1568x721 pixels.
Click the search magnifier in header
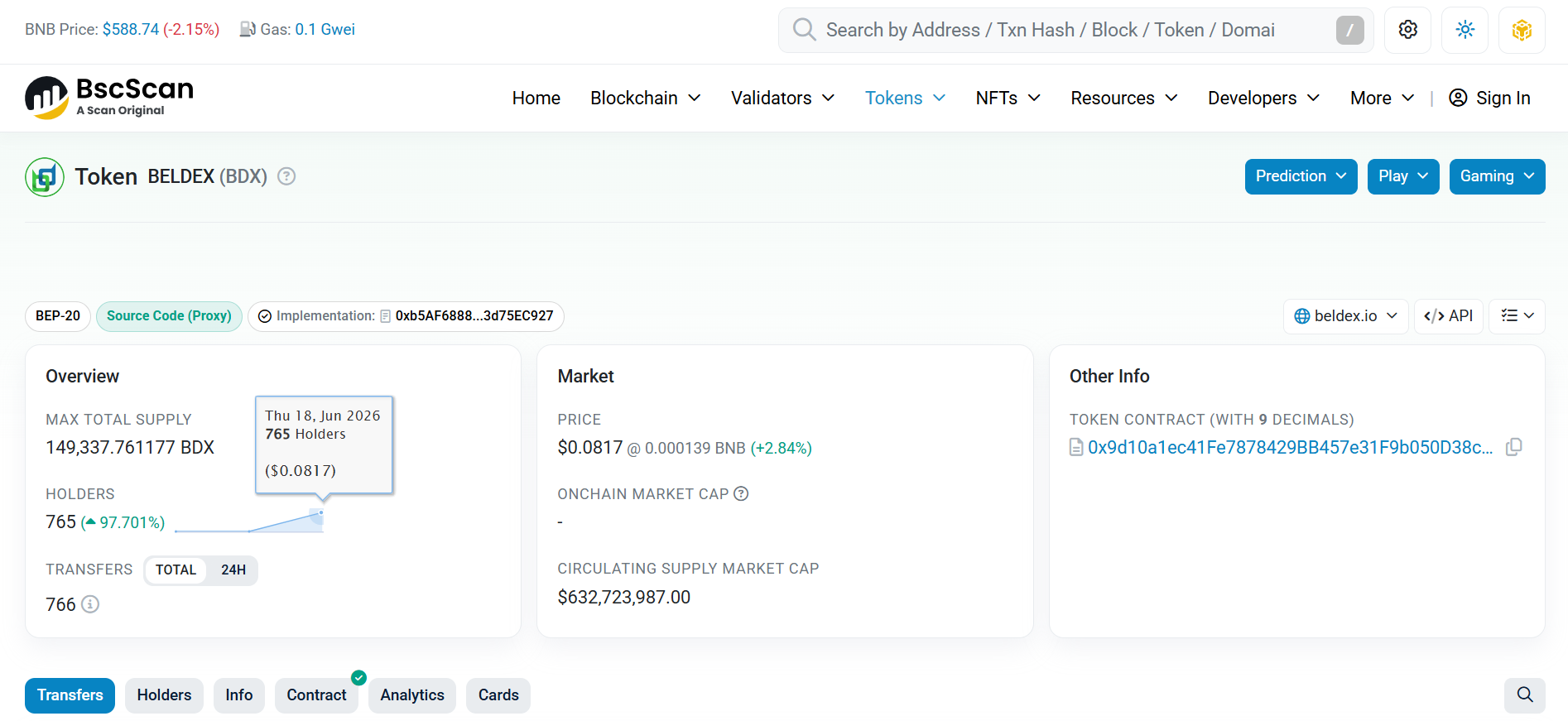(804, 30)
